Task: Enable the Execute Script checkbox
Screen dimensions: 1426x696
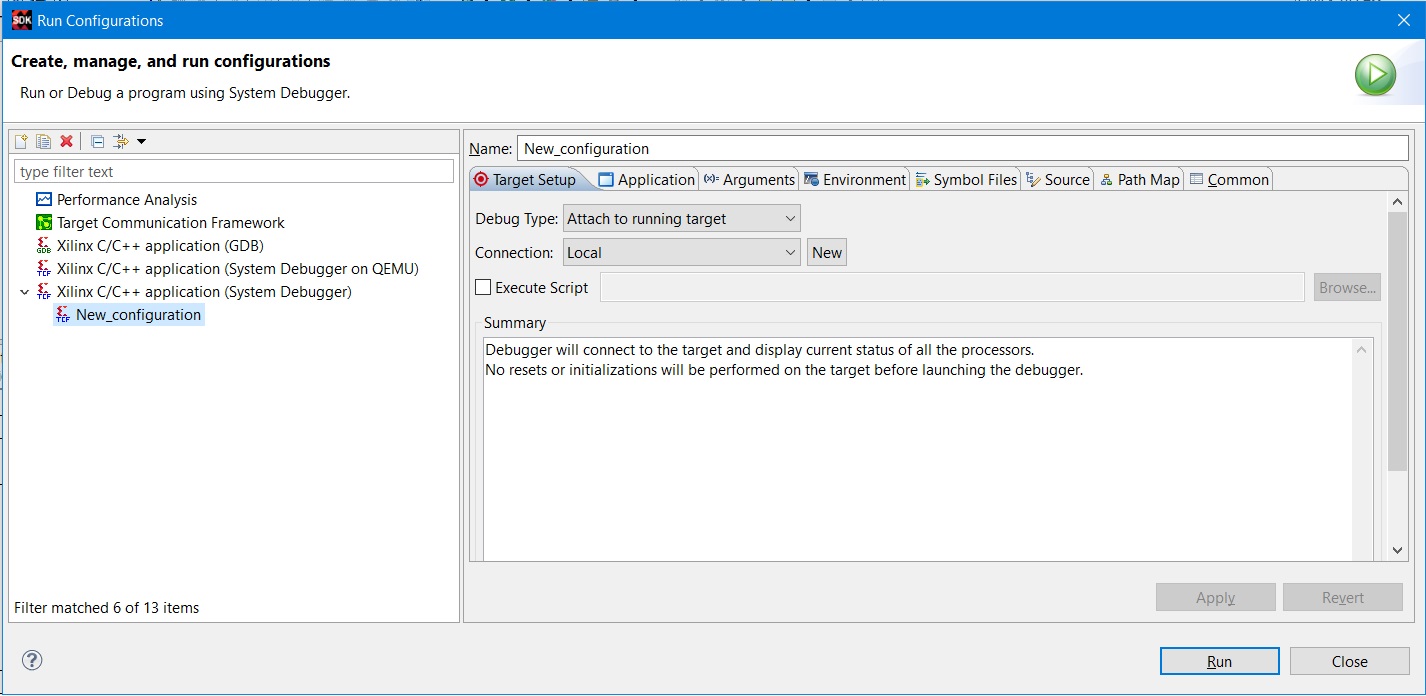Action: (x=483, y=288)
